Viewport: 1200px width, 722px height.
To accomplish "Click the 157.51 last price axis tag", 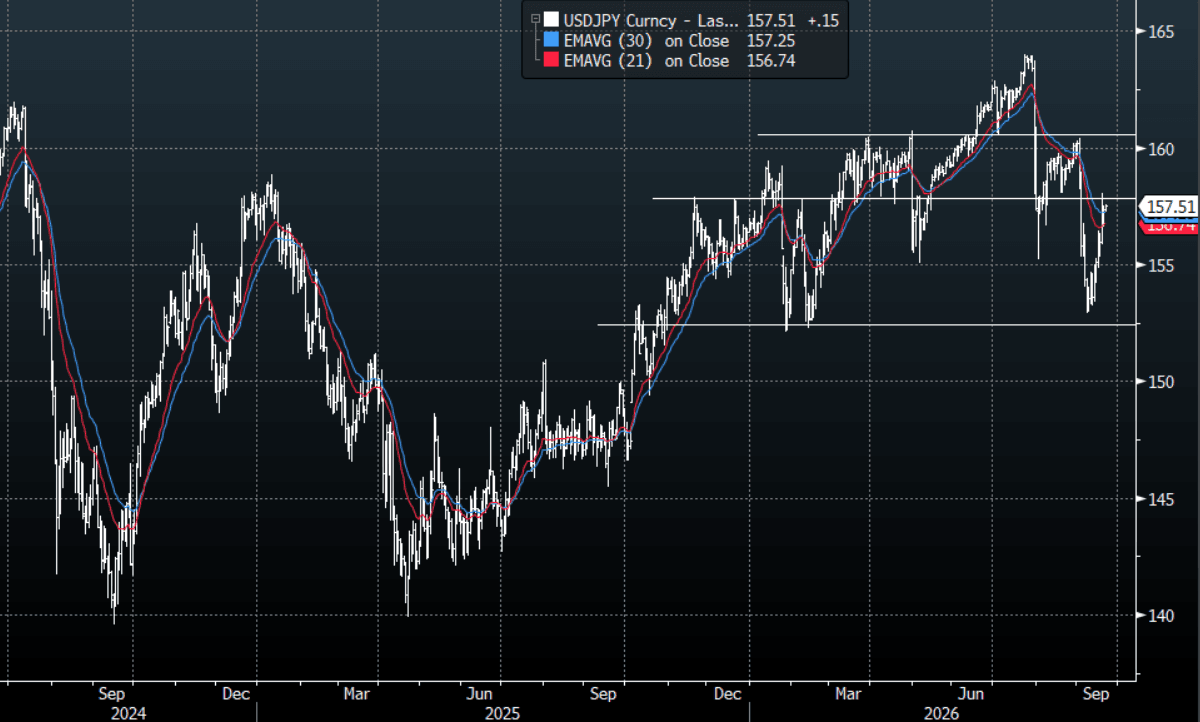I will click(x=1169, y=207).
